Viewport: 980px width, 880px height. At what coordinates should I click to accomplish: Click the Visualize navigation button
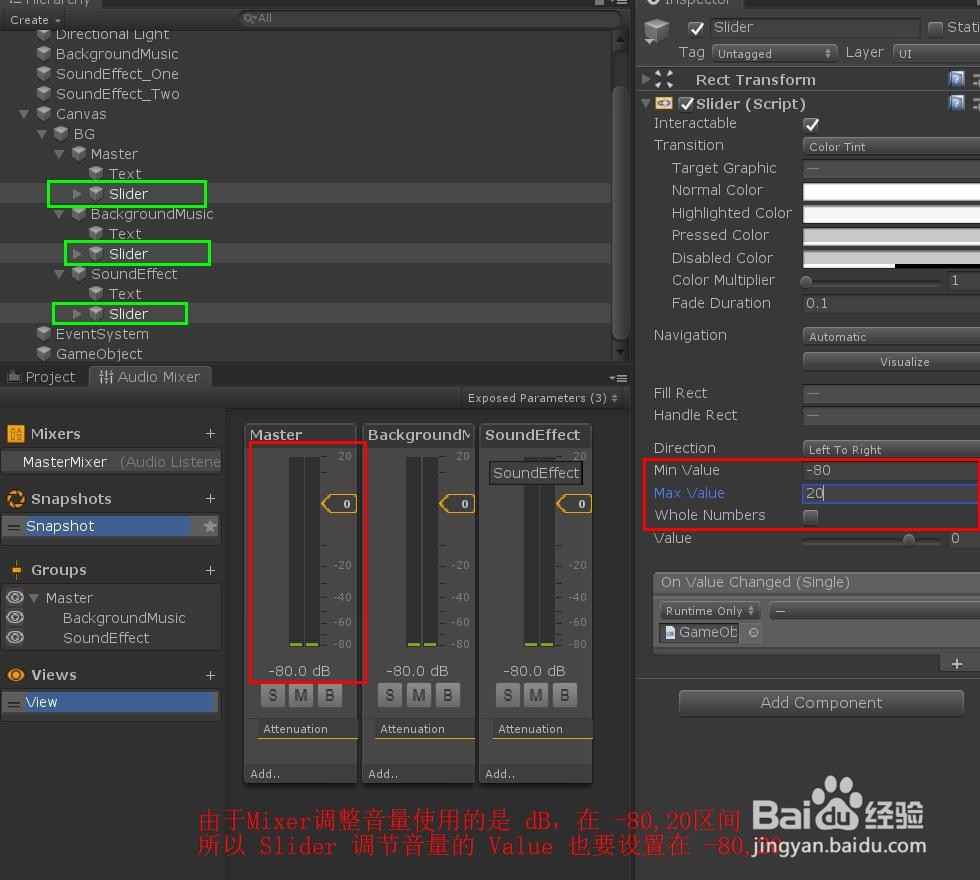click(x=891, y=362)
